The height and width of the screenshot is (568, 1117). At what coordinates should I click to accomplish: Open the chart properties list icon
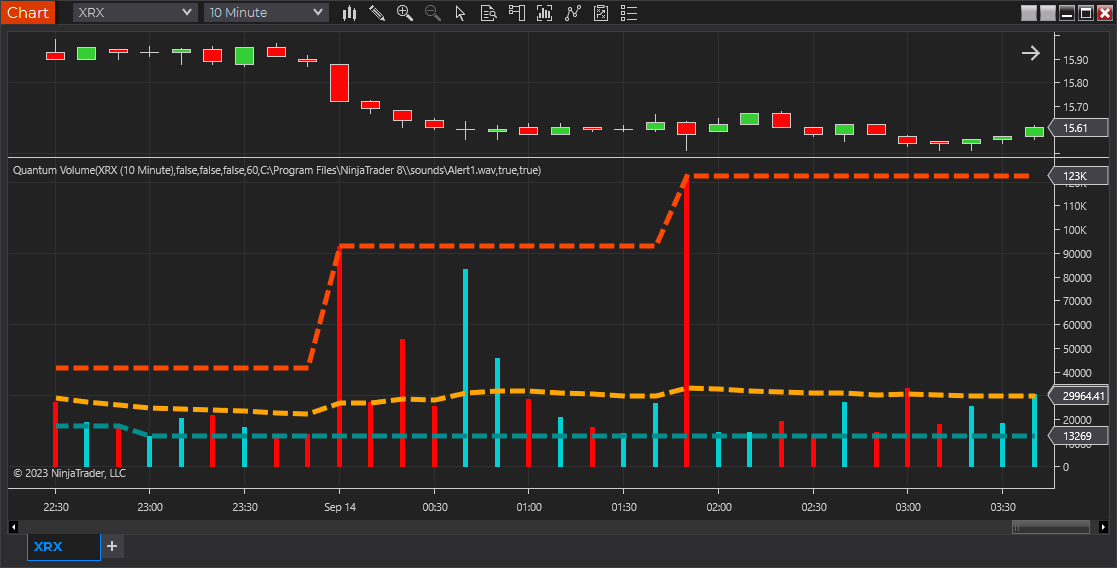click(x=629, y=13)
